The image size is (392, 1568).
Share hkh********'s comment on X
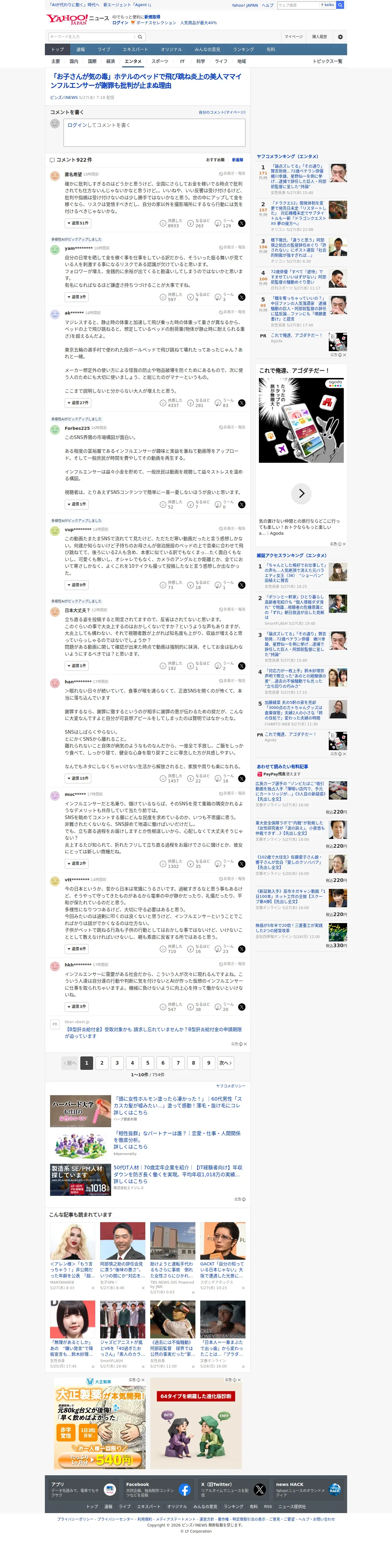pyautogui.click(x=242, y=1007)
